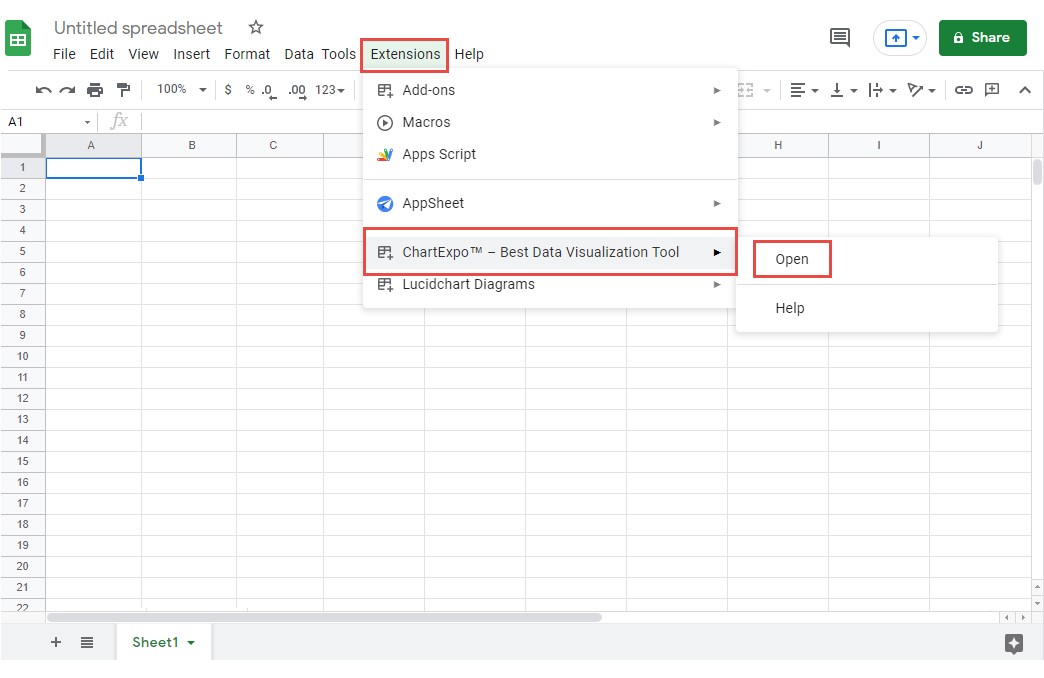The width and height of the screenshot is (1044, 678).
Task: Select row 12 header
Action: 23,398
